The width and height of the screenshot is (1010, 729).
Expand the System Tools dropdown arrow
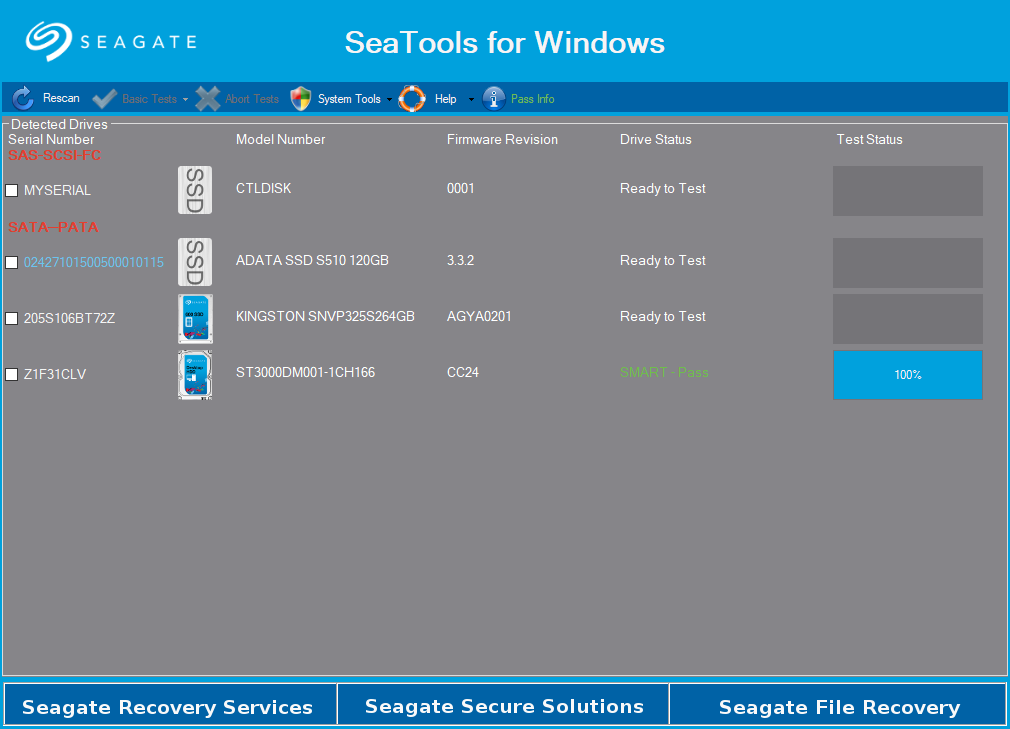[x=389, y=100]
